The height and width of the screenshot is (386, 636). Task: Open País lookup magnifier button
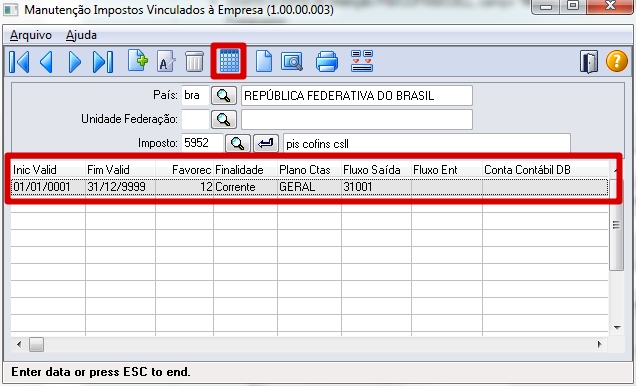pyautogui.click(x=224, y=95)
